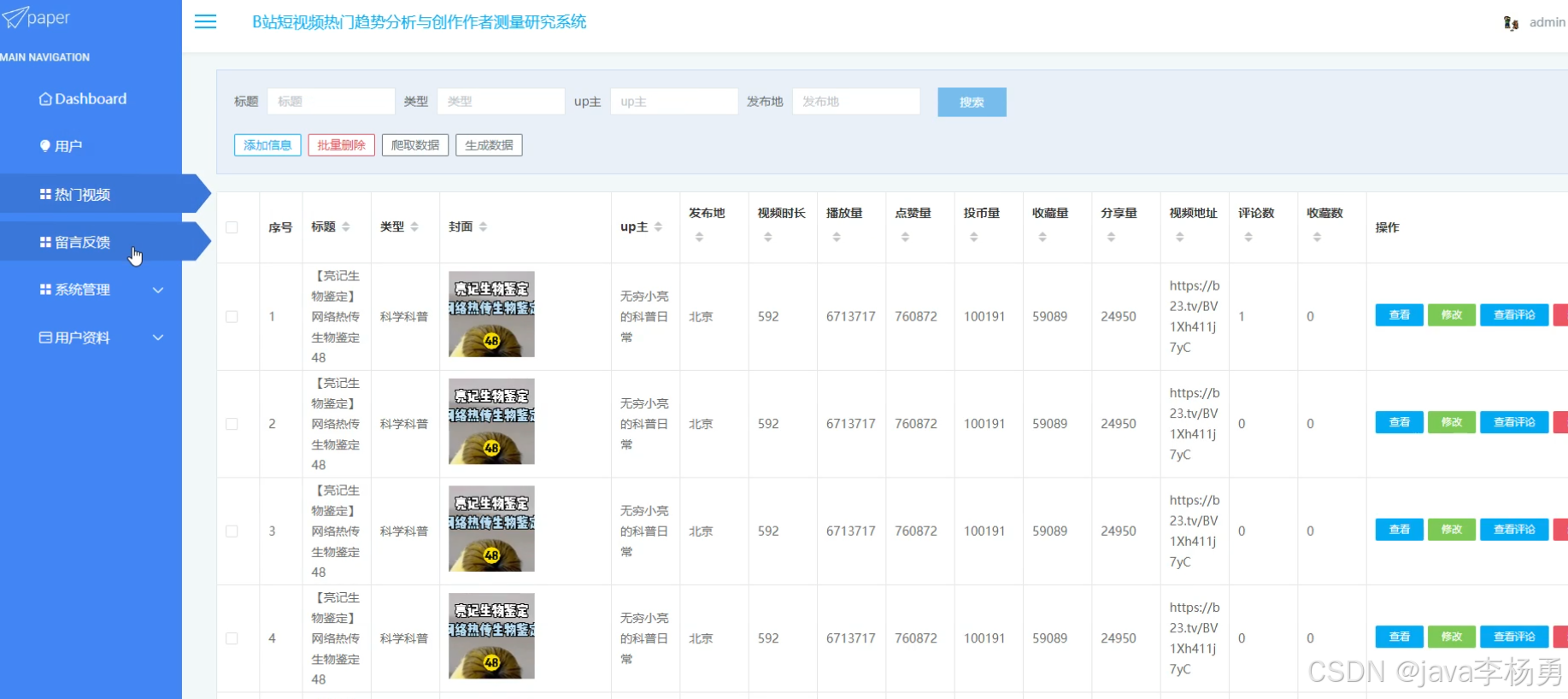Click 查看 for row 序号 1
1568x699 pixels.
click(x=1399, y=315)
